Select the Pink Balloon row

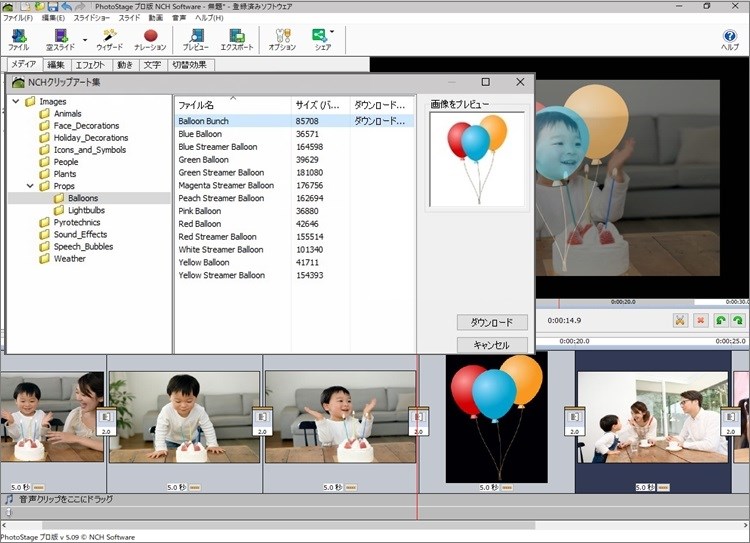point(294,211)
